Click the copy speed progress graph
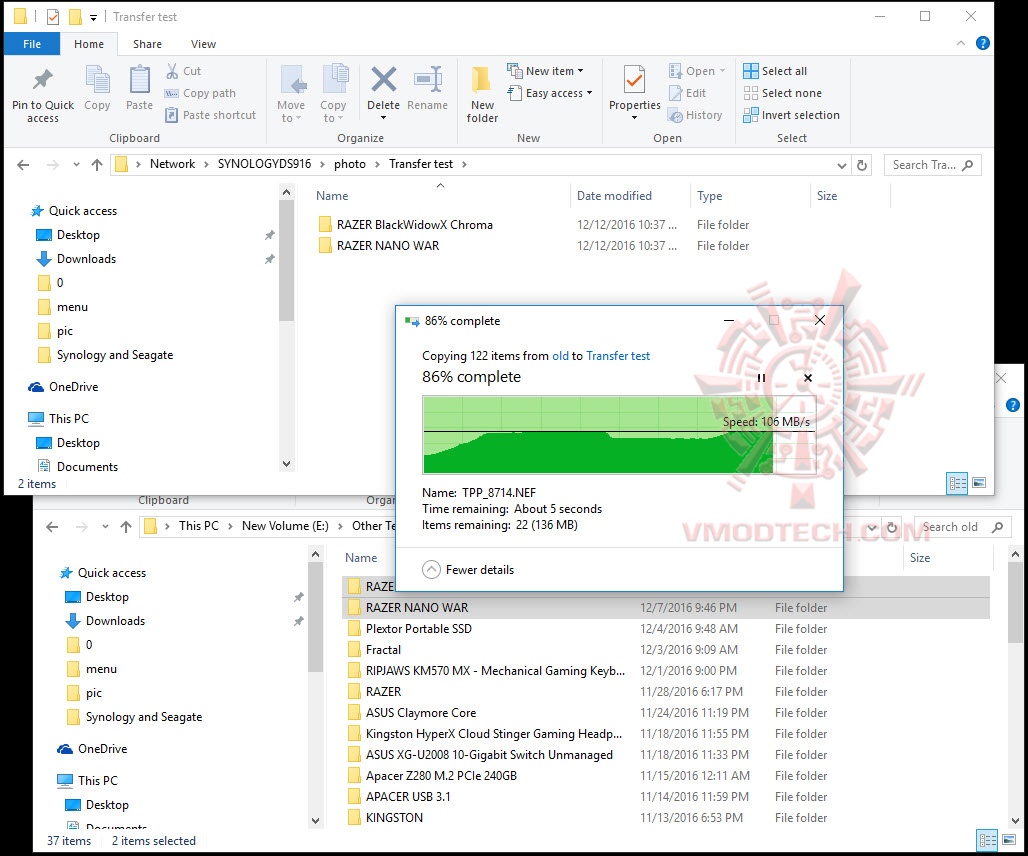 point(619,435)
